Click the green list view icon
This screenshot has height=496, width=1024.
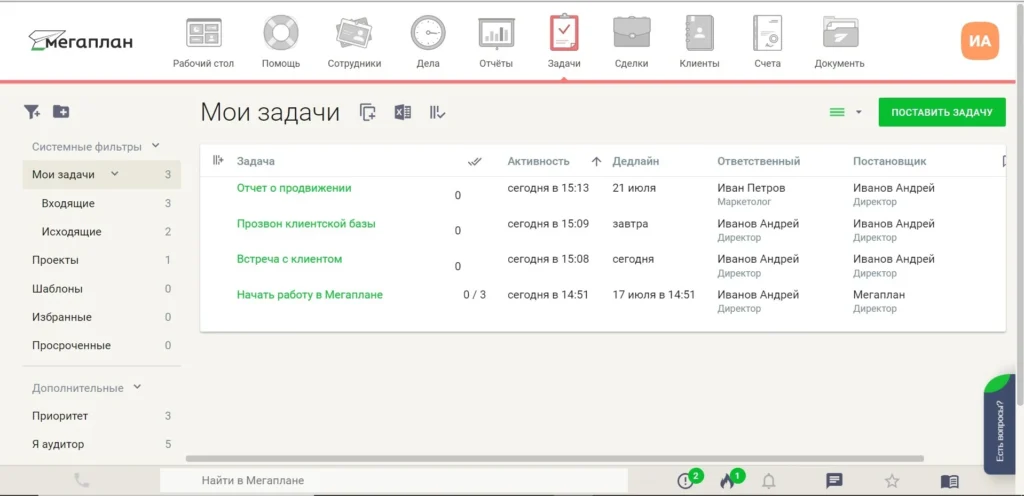pos(837,112)
